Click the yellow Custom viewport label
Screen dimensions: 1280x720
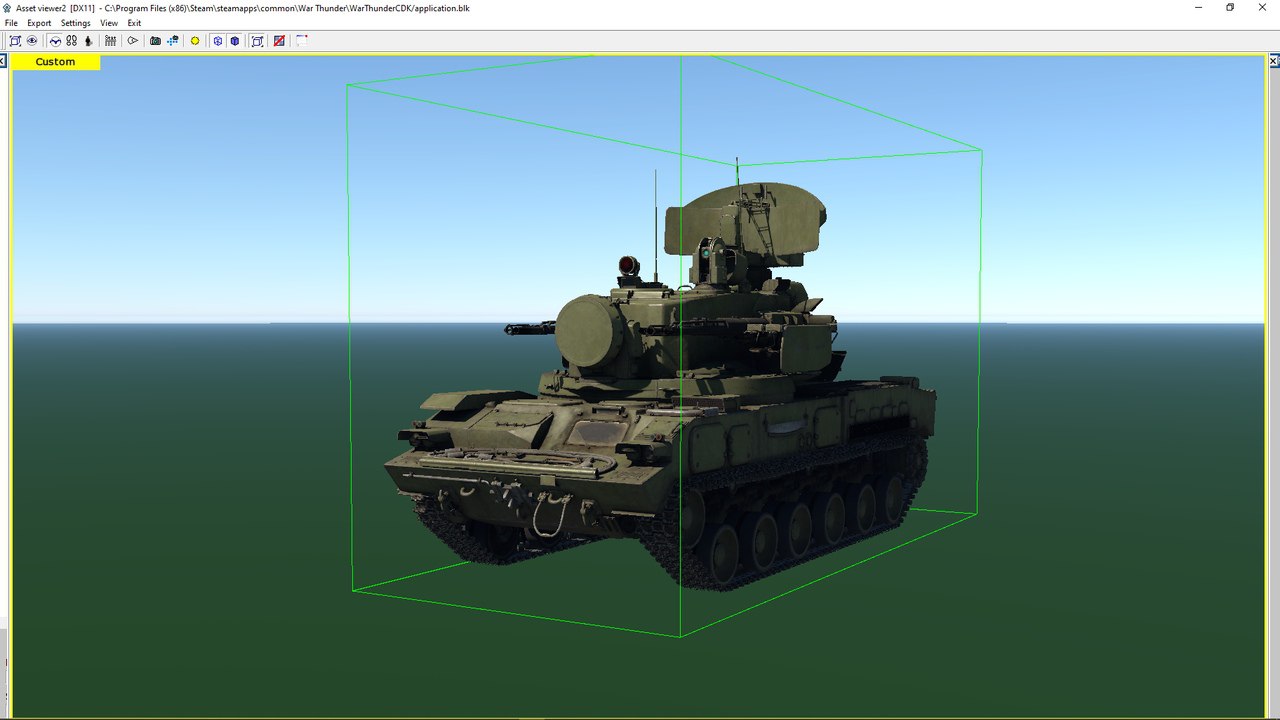pyautogui.click(x=55, y=62)
